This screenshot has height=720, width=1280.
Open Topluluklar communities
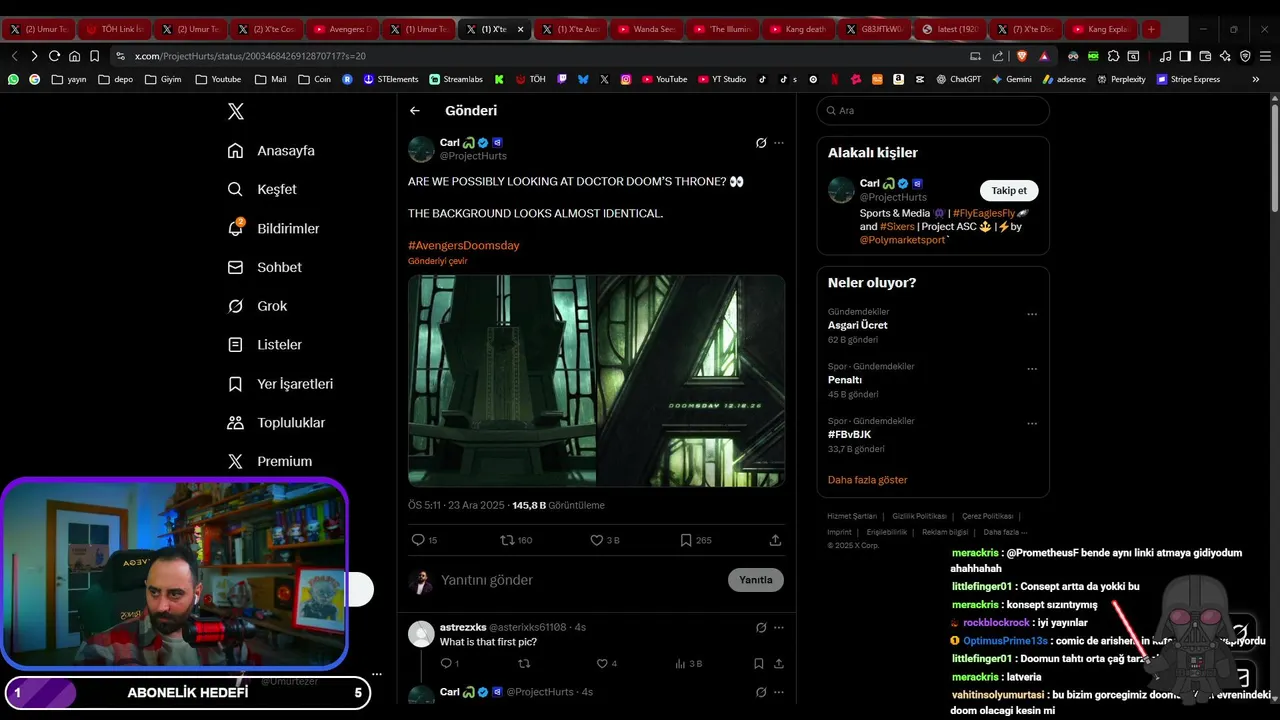click(276, 423)
